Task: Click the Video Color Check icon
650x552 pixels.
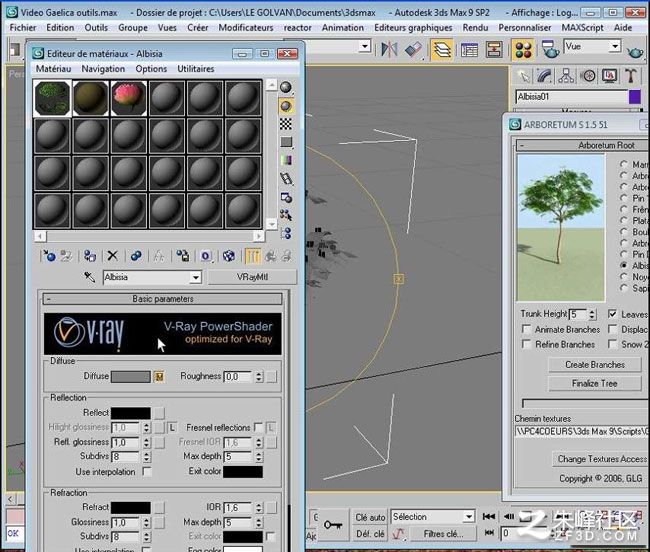Action: pos(286,160)
